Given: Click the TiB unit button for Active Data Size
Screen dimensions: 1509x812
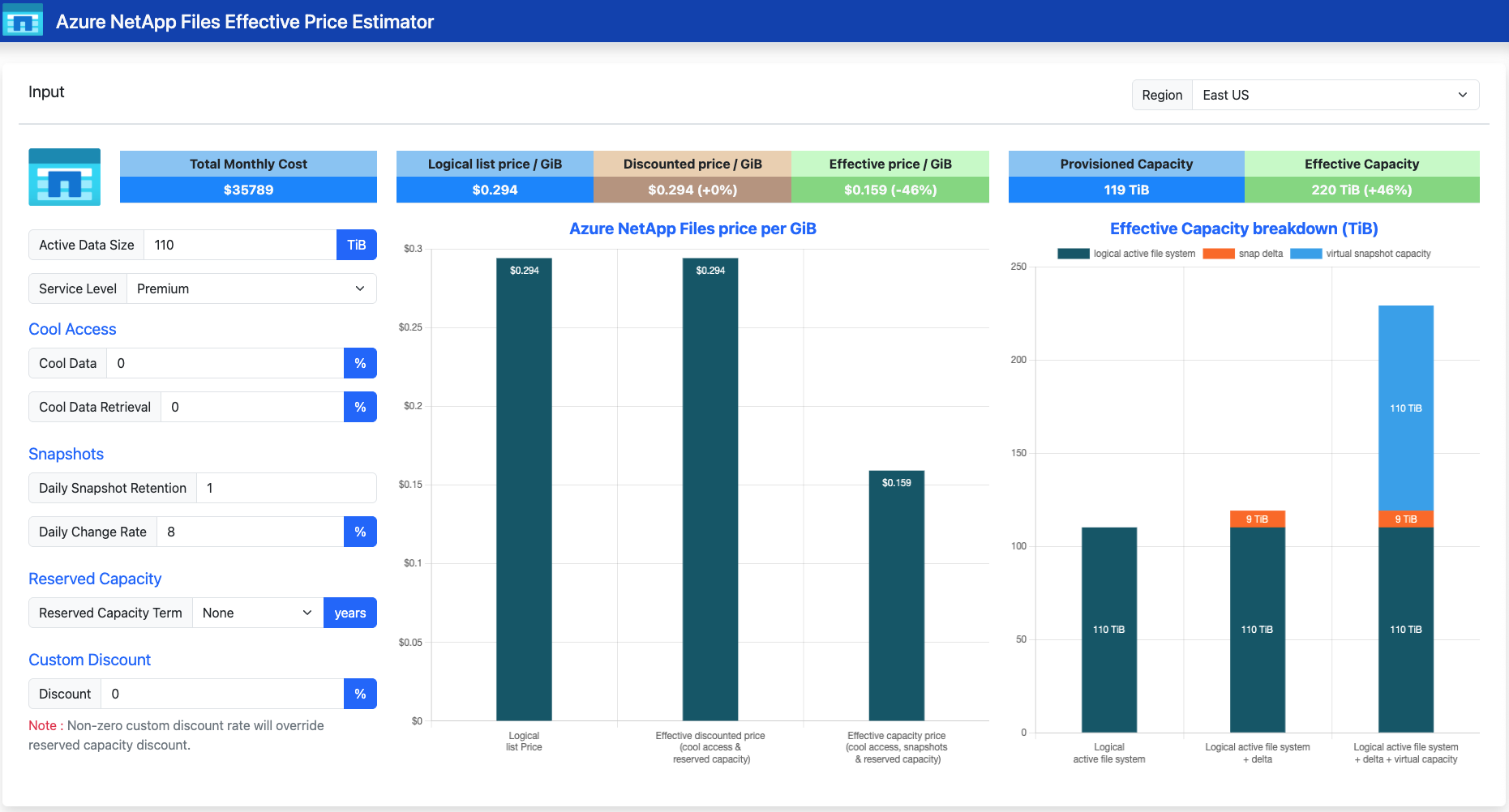Looking at the screenshot, I should point(357,245).
